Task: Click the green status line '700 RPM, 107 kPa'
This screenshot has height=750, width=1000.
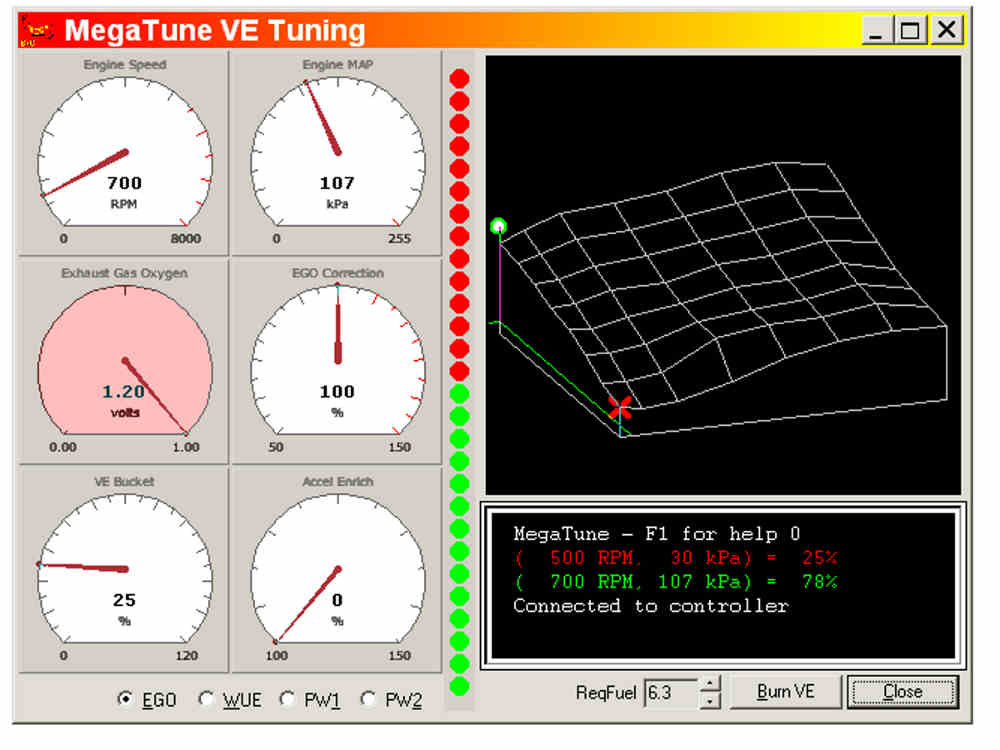Action: (x=676, y=582)
